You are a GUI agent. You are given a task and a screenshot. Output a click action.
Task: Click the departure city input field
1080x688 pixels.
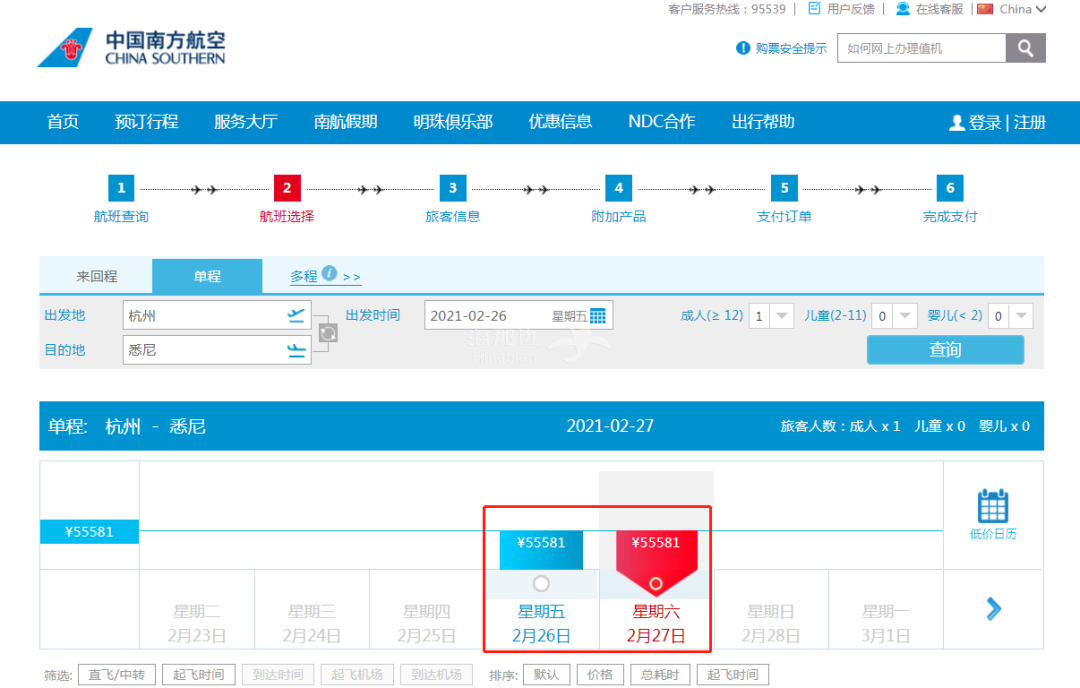coord(205,316)
